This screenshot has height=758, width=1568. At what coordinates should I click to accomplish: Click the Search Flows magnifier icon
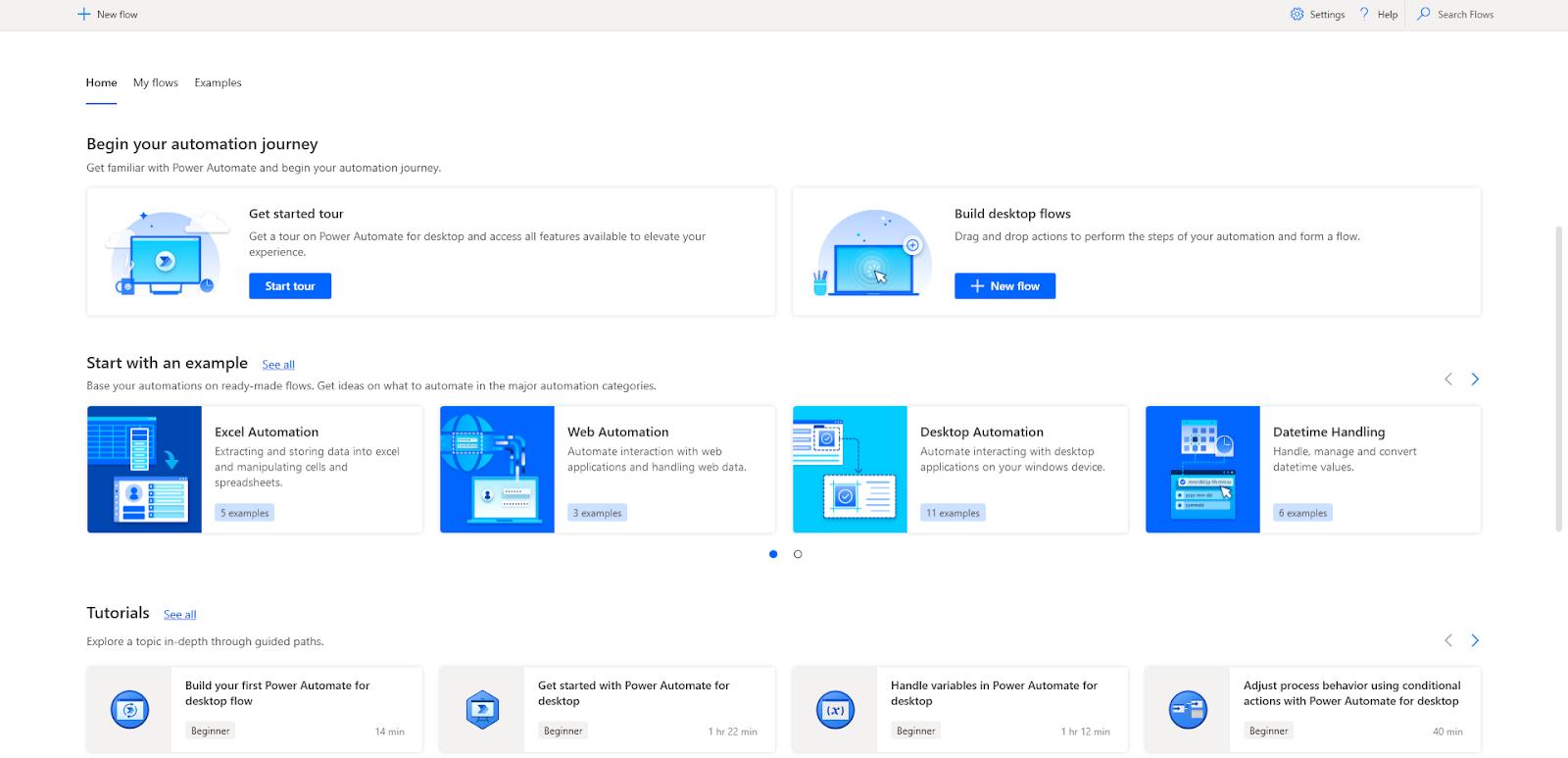tap(1424, 14)
